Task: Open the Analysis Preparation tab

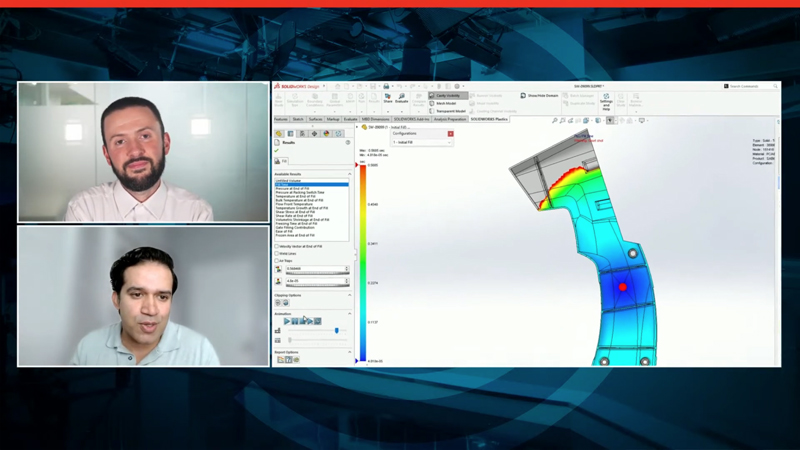Action: click(x=449, y=119)
